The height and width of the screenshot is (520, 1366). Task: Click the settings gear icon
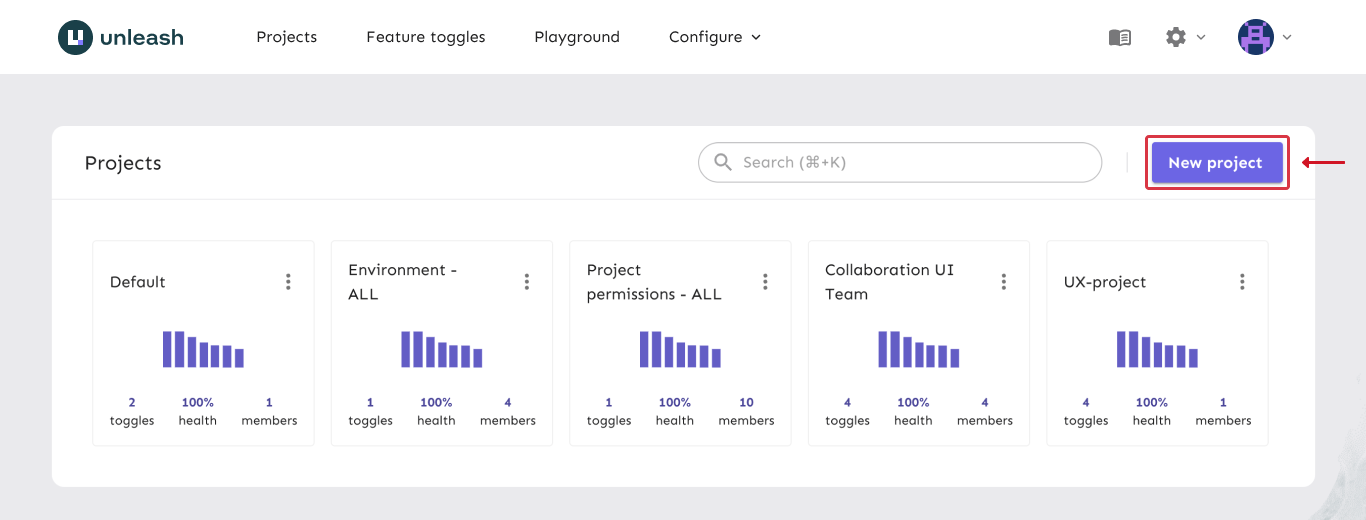click(x=1176, y=37)
